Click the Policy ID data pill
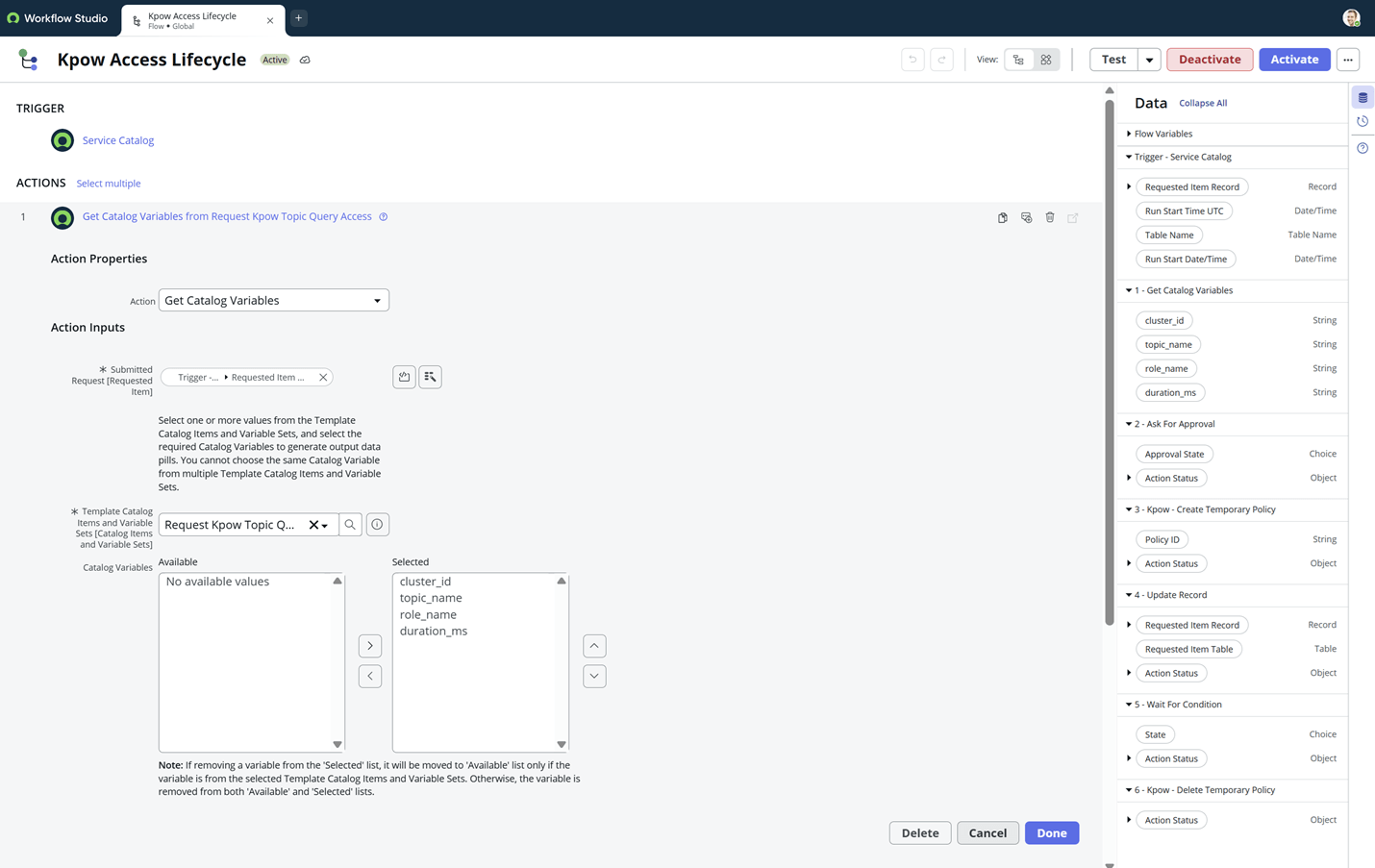The width and height of the screenshot is (1375, 868). [x=1162, y=539]
